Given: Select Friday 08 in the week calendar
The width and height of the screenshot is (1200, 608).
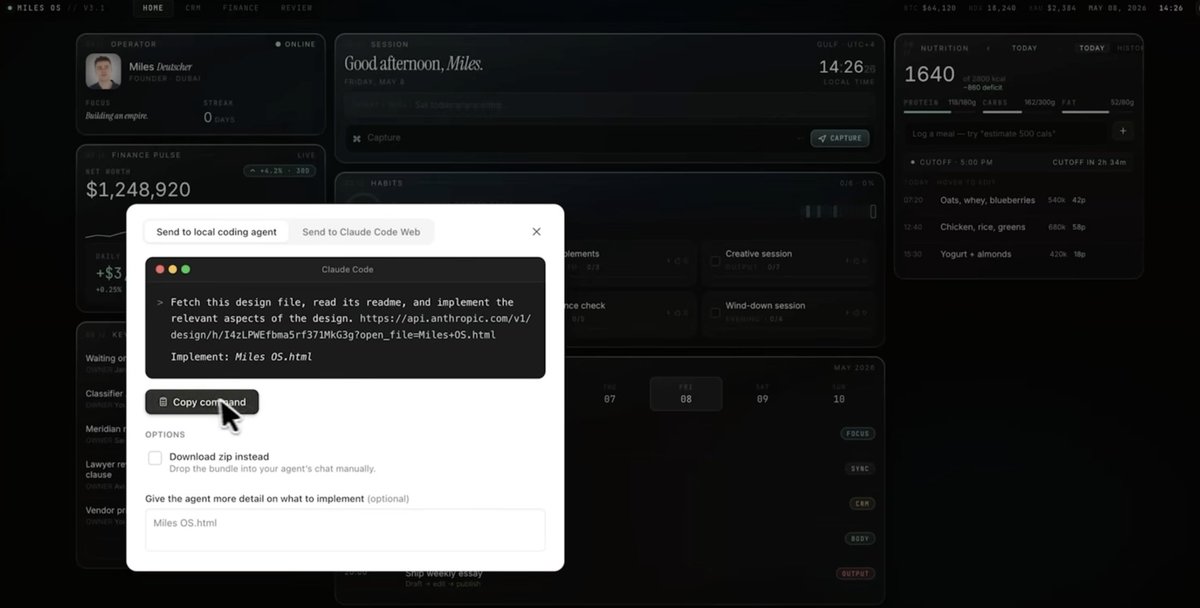Looking at the screenshot, I should point(686,394).
